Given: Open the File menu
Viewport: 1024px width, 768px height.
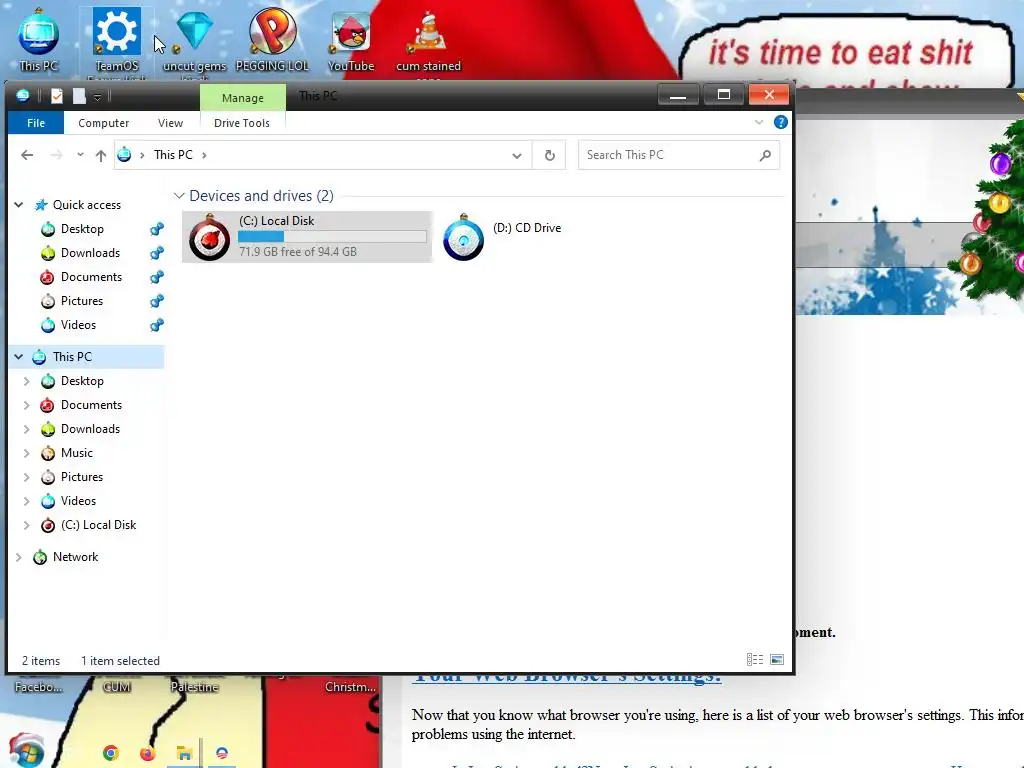Looking at the screenshot, I should pyautogui.click(x=36, y=123).
